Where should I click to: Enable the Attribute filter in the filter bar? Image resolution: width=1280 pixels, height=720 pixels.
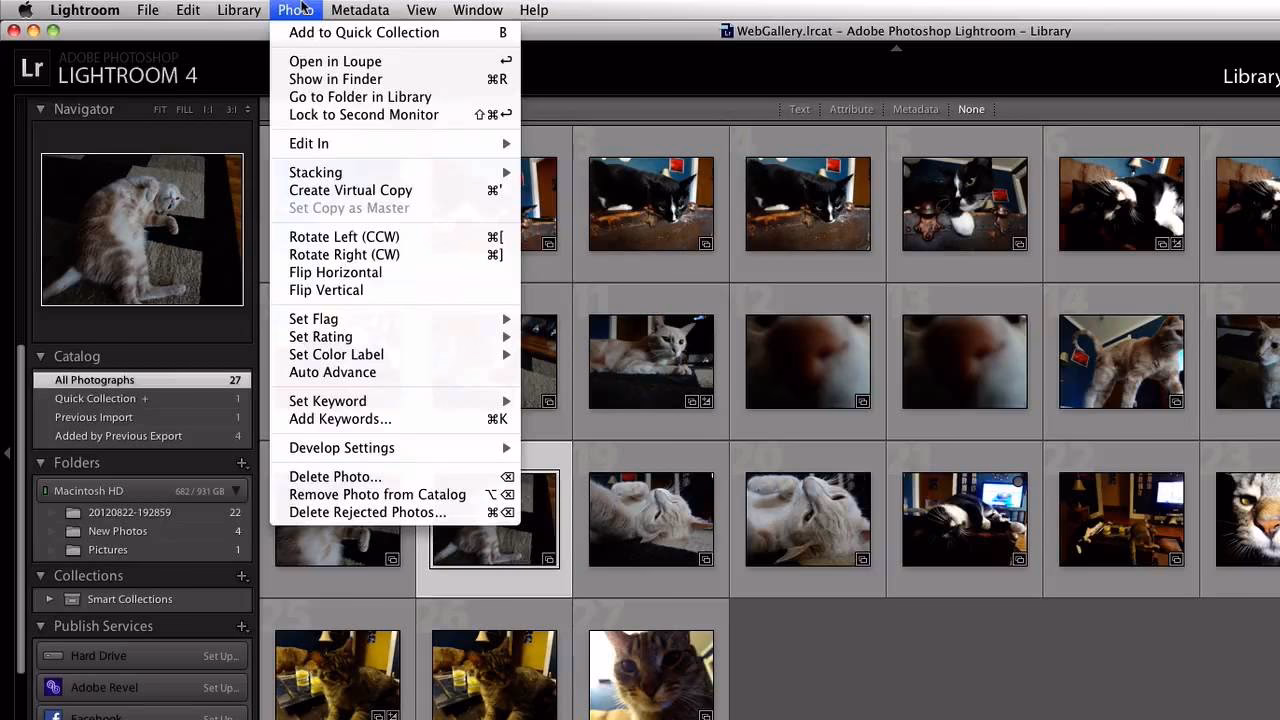(851, 109)
